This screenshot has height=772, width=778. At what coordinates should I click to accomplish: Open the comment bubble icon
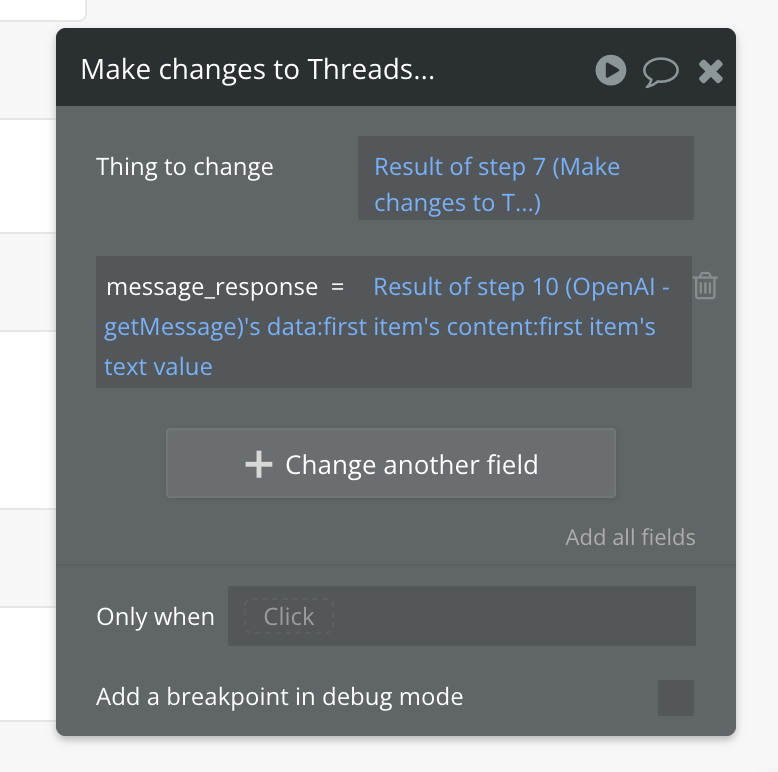tap(660, 71)
